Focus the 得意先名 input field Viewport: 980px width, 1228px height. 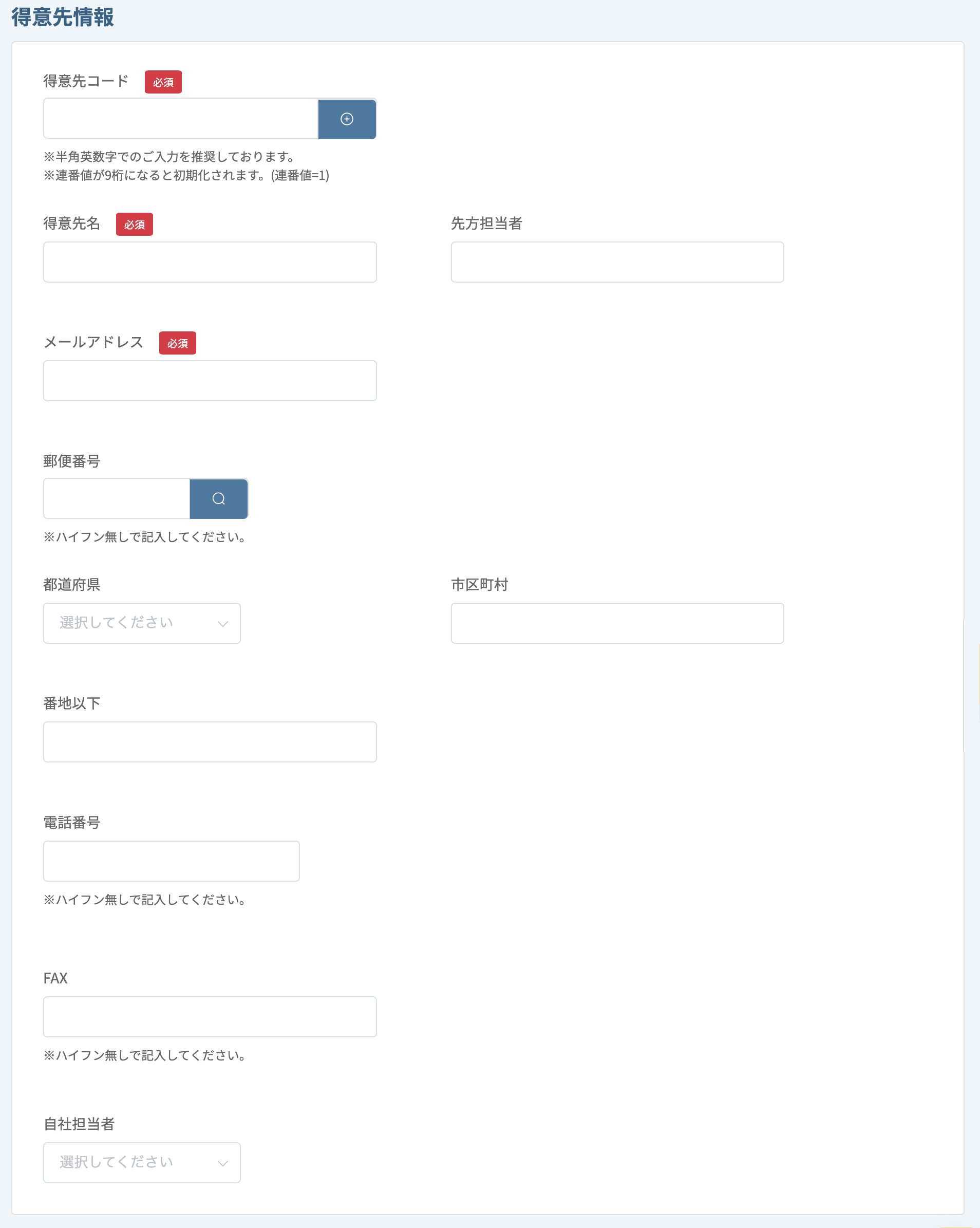(210, 262)
